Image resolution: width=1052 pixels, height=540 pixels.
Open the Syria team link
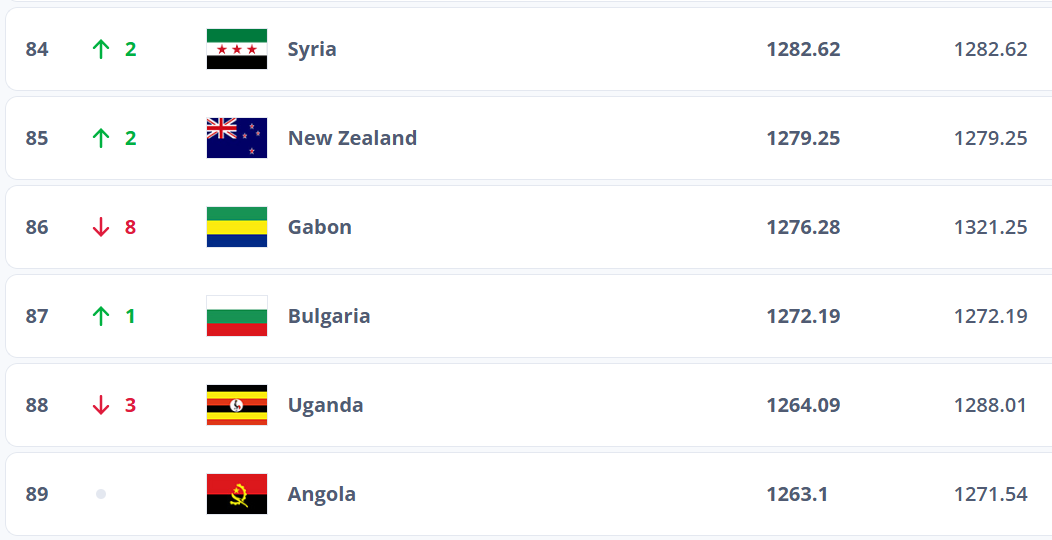tap(312, 49)
